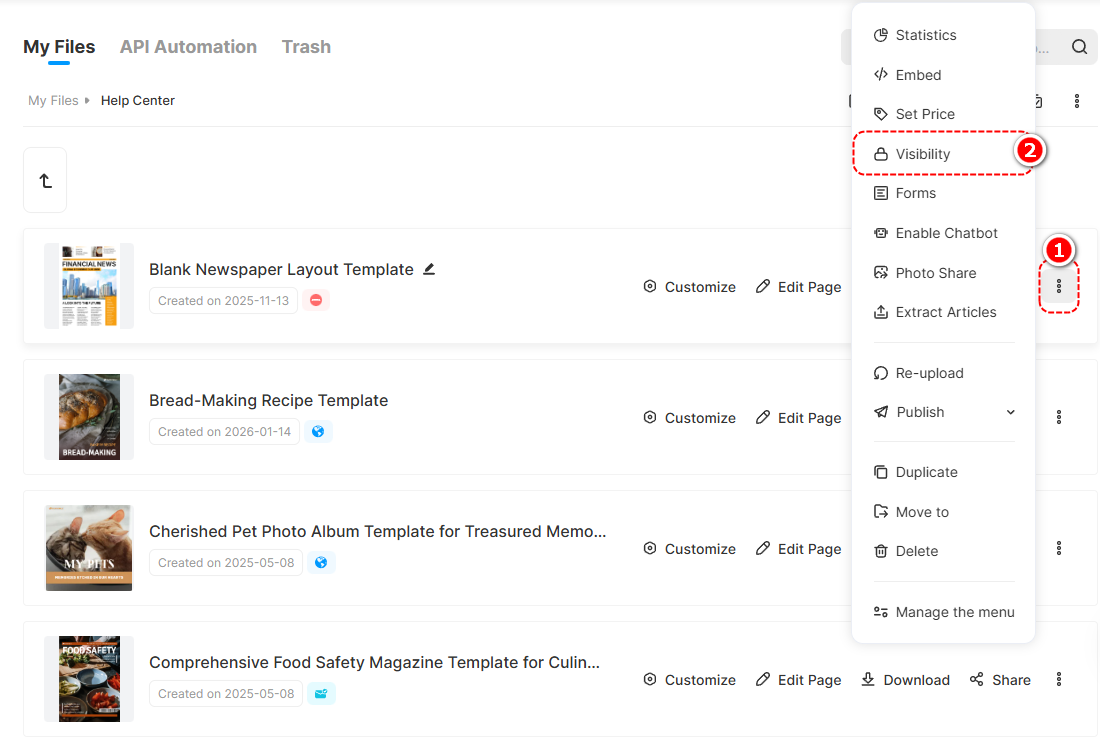Click the blue globe public badge on Bread-Making
This screenshot has width=1100, height=742.
click(x=318, y=432)
